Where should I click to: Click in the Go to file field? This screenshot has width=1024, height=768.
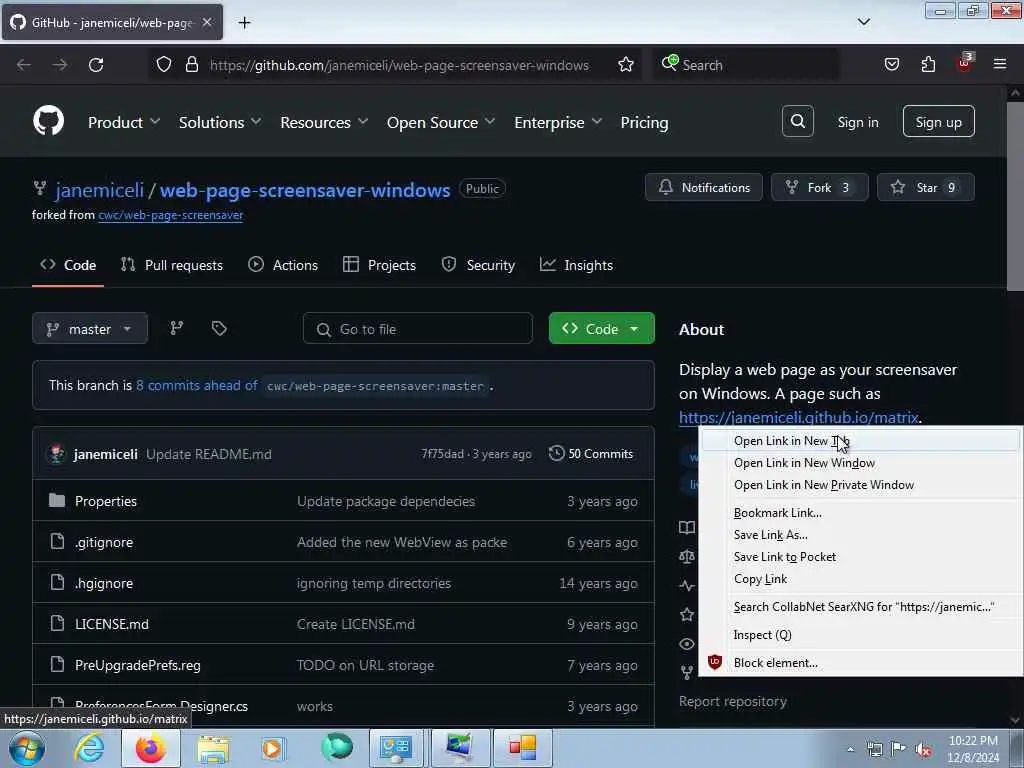pyautogui.click(x=417, y=328)
